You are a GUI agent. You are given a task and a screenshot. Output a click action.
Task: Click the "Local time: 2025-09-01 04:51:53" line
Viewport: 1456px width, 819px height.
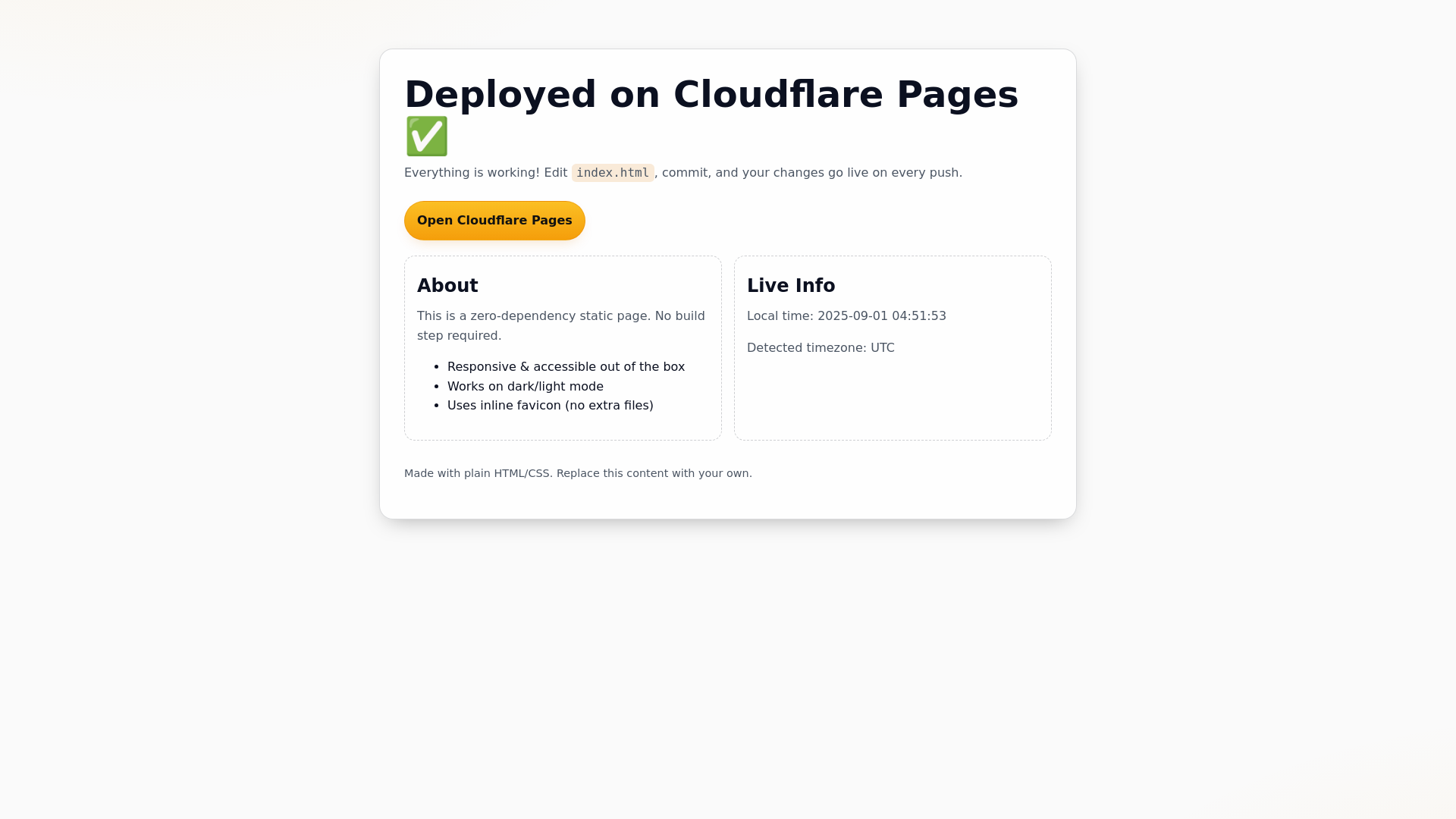click(x=846, y=316)
